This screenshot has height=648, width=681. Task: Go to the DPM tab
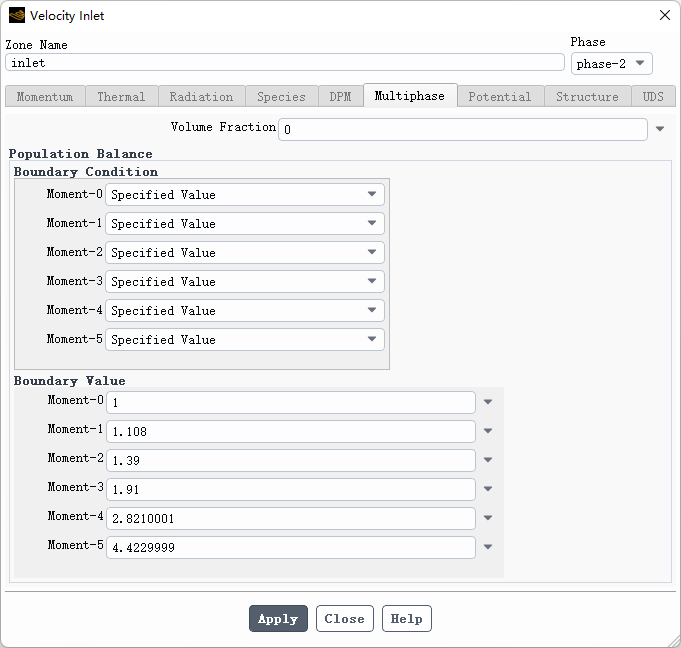click(x=340, y=96)
